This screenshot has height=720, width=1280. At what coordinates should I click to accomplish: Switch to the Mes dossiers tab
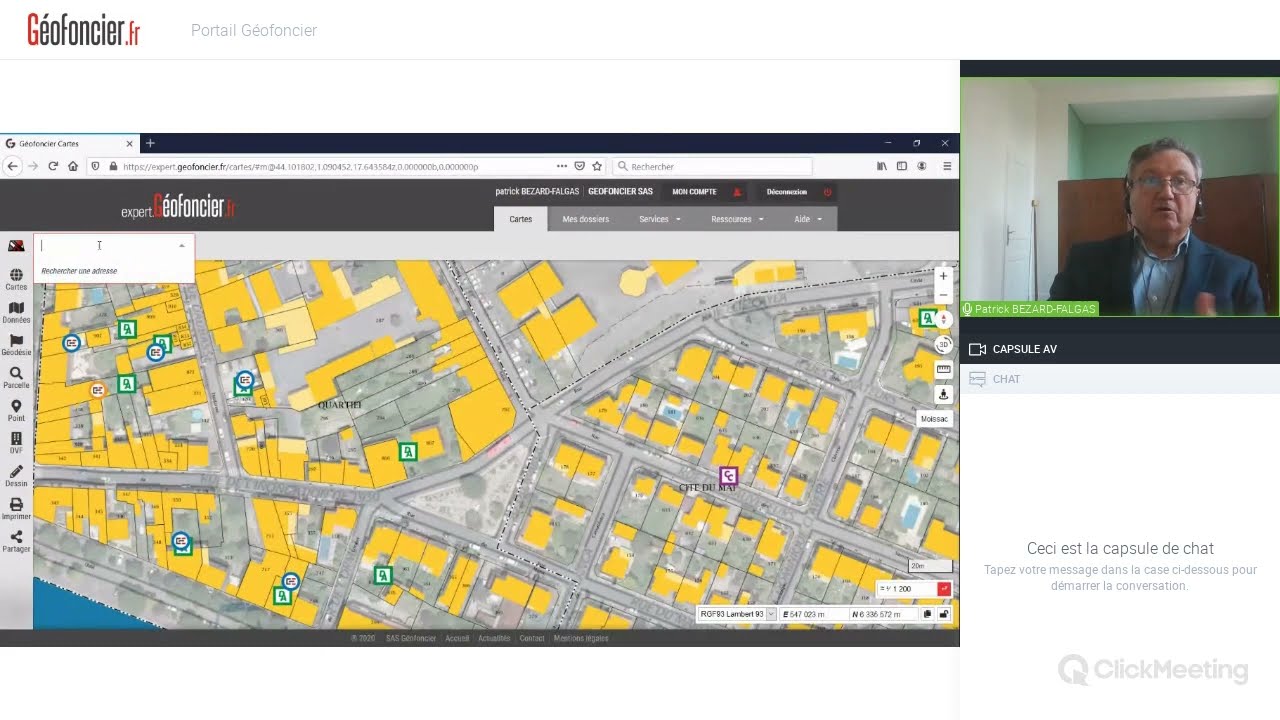click(586, 219)
